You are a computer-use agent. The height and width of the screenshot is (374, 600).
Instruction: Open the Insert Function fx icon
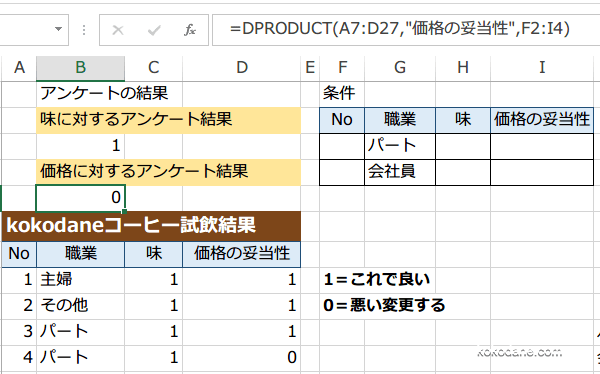click(x=190, y=29)
